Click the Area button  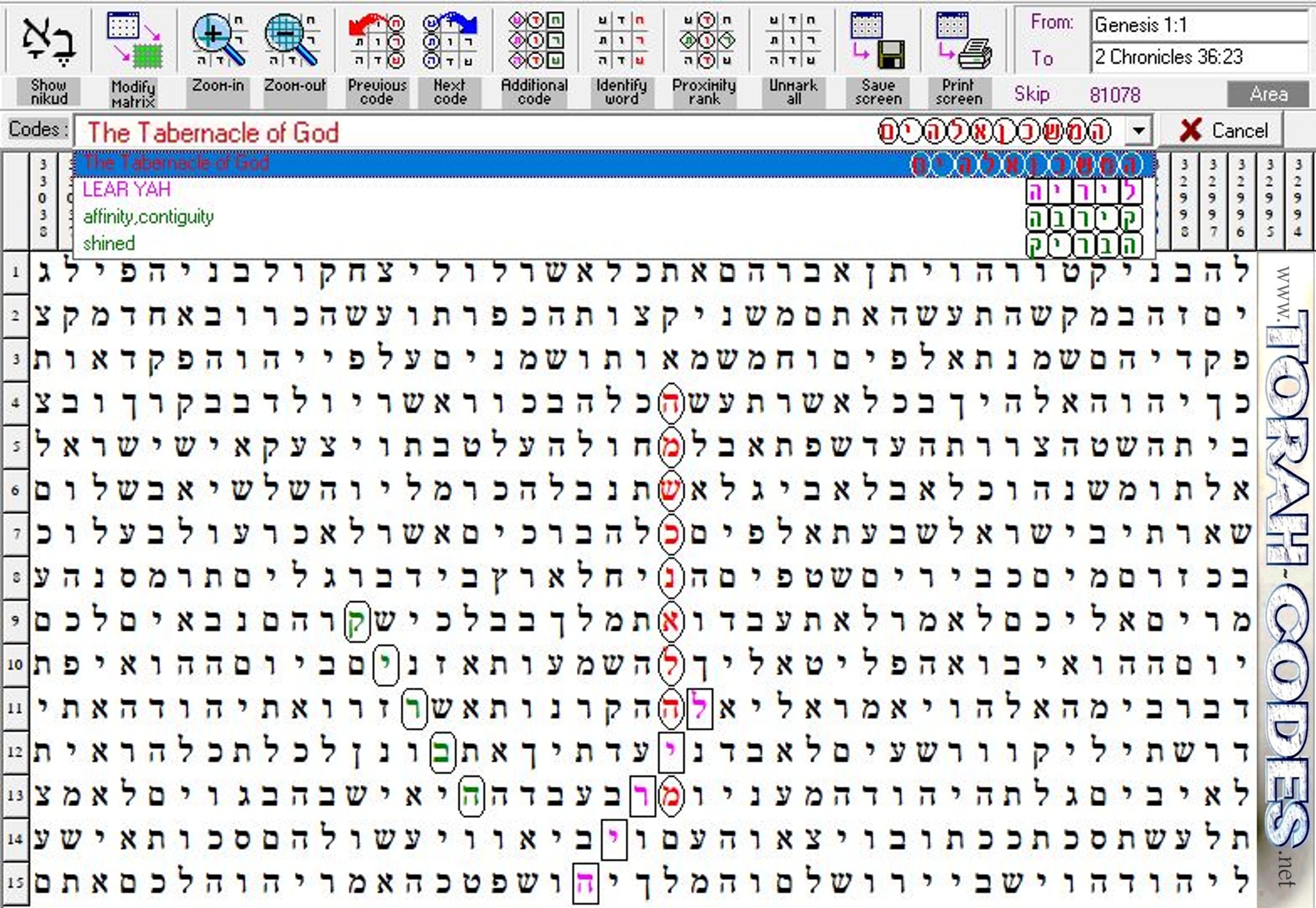click(x=1268, y=94)
